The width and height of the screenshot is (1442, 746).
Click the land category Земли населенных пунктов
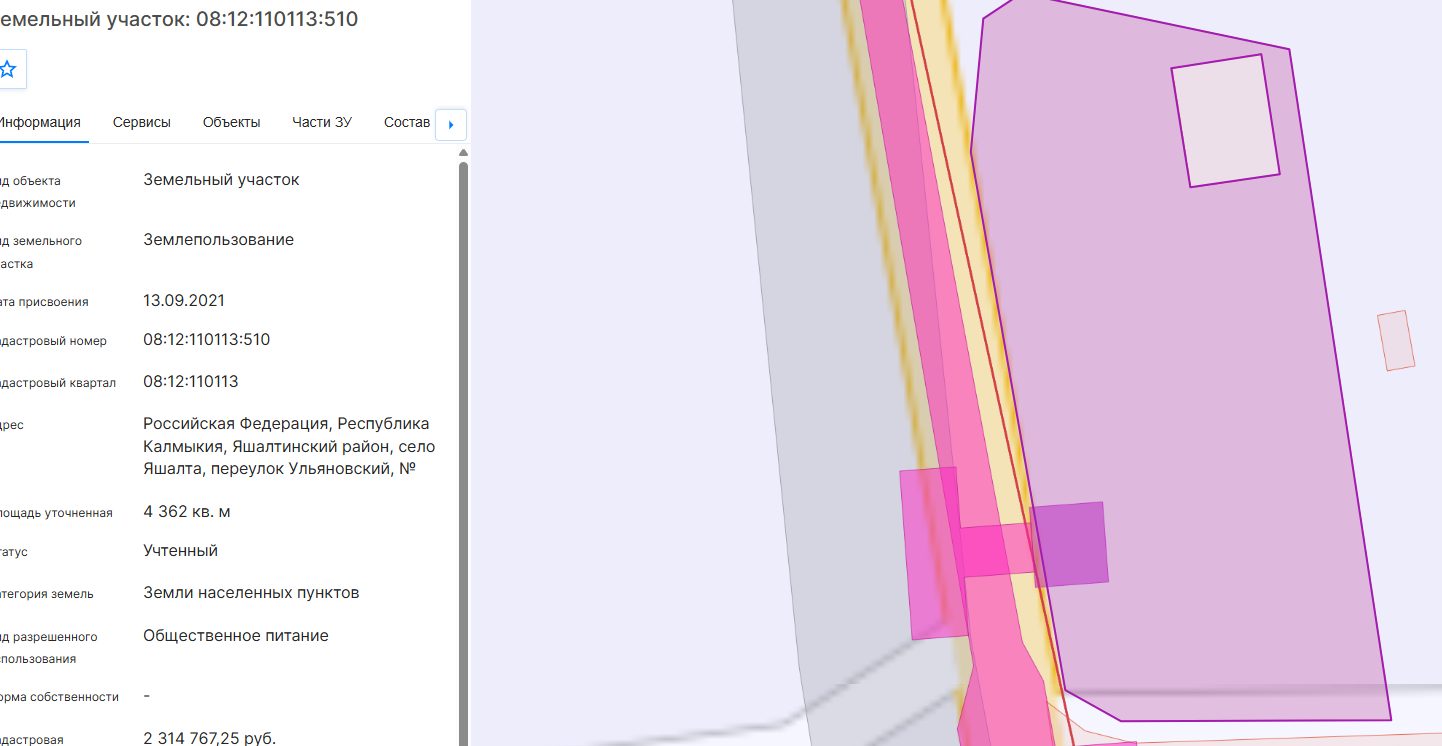coord(251,593)
